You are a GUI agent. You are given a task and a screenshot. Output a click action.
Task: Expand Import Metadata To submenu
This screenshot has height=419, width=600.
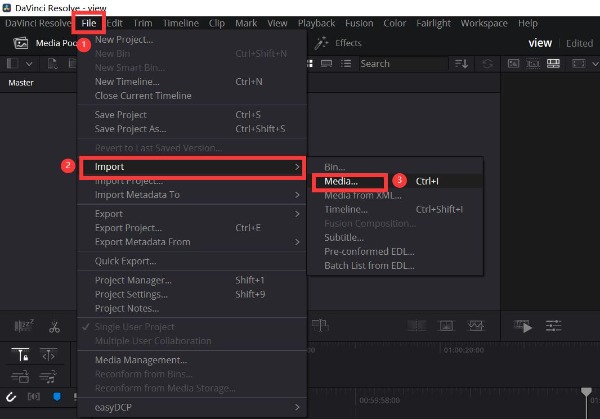pos(192,195)
